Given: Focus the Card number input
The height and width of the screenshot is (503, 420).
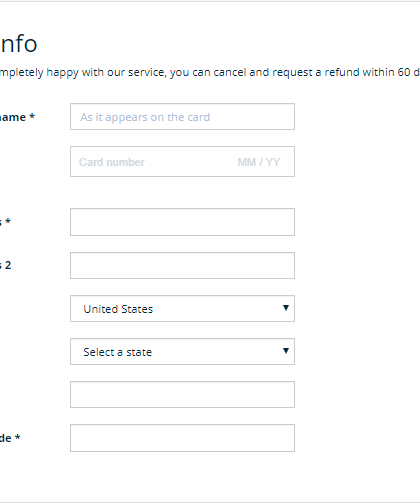Looking at the screenshot, I should pos(150,162).
